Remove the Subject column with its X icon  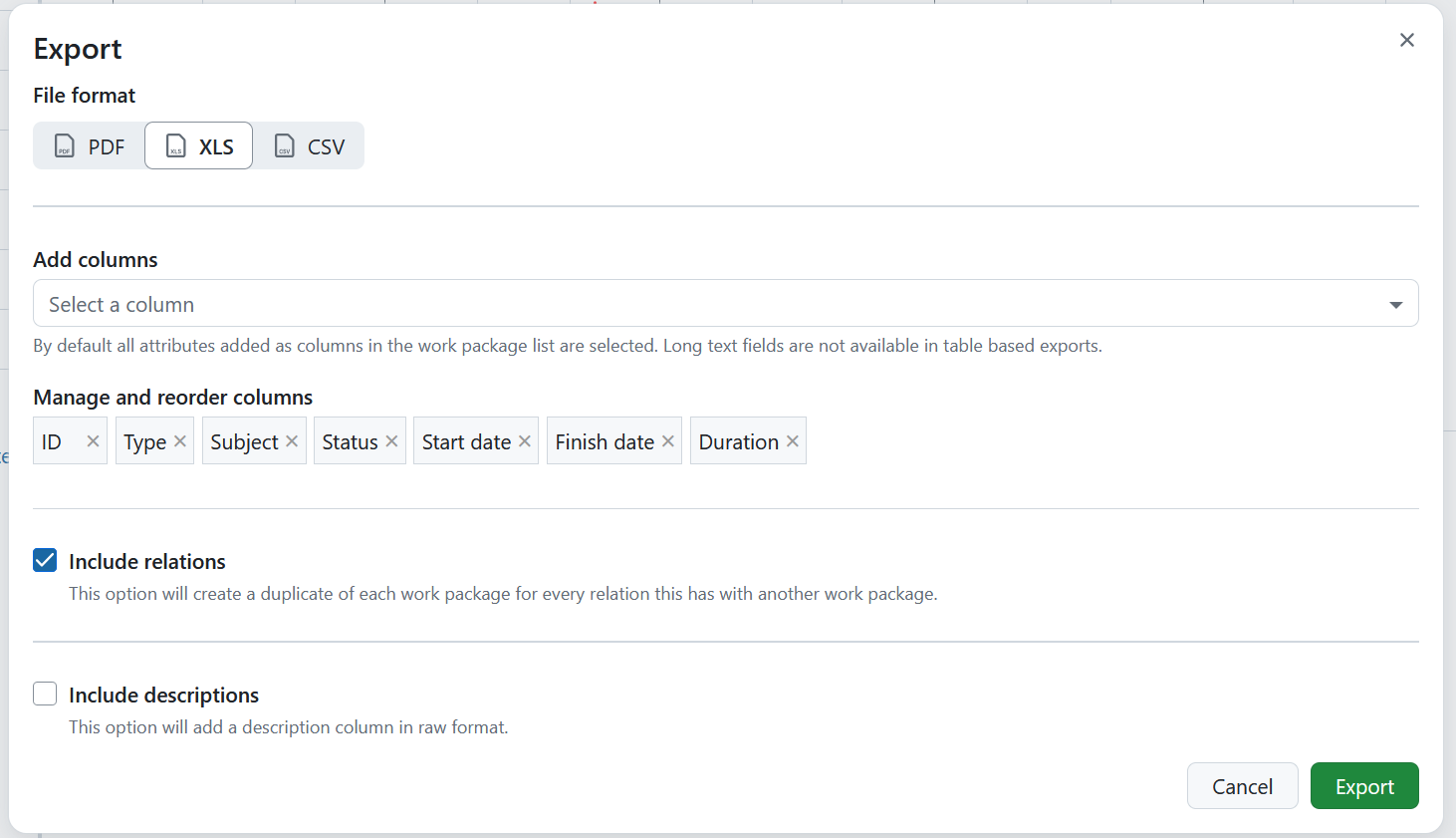(292, 440)
